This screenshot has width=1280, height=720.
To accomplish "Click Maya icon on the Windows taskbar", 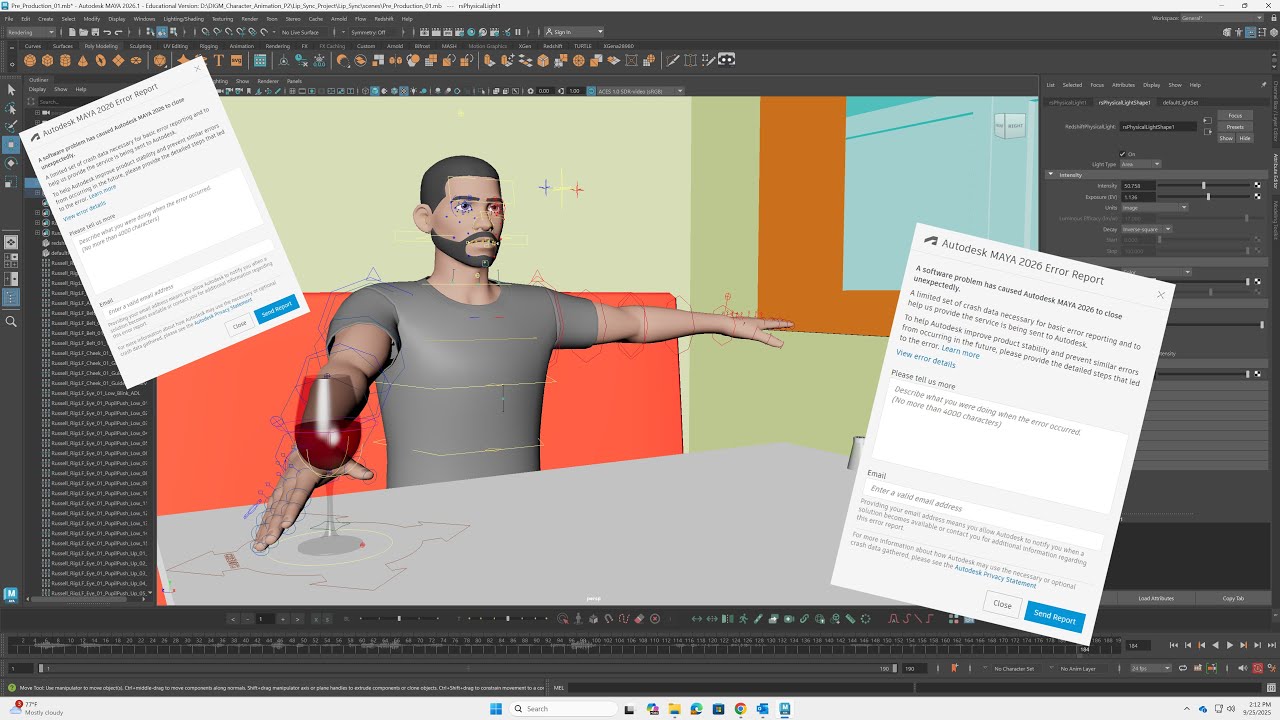I will pos(784,709).
